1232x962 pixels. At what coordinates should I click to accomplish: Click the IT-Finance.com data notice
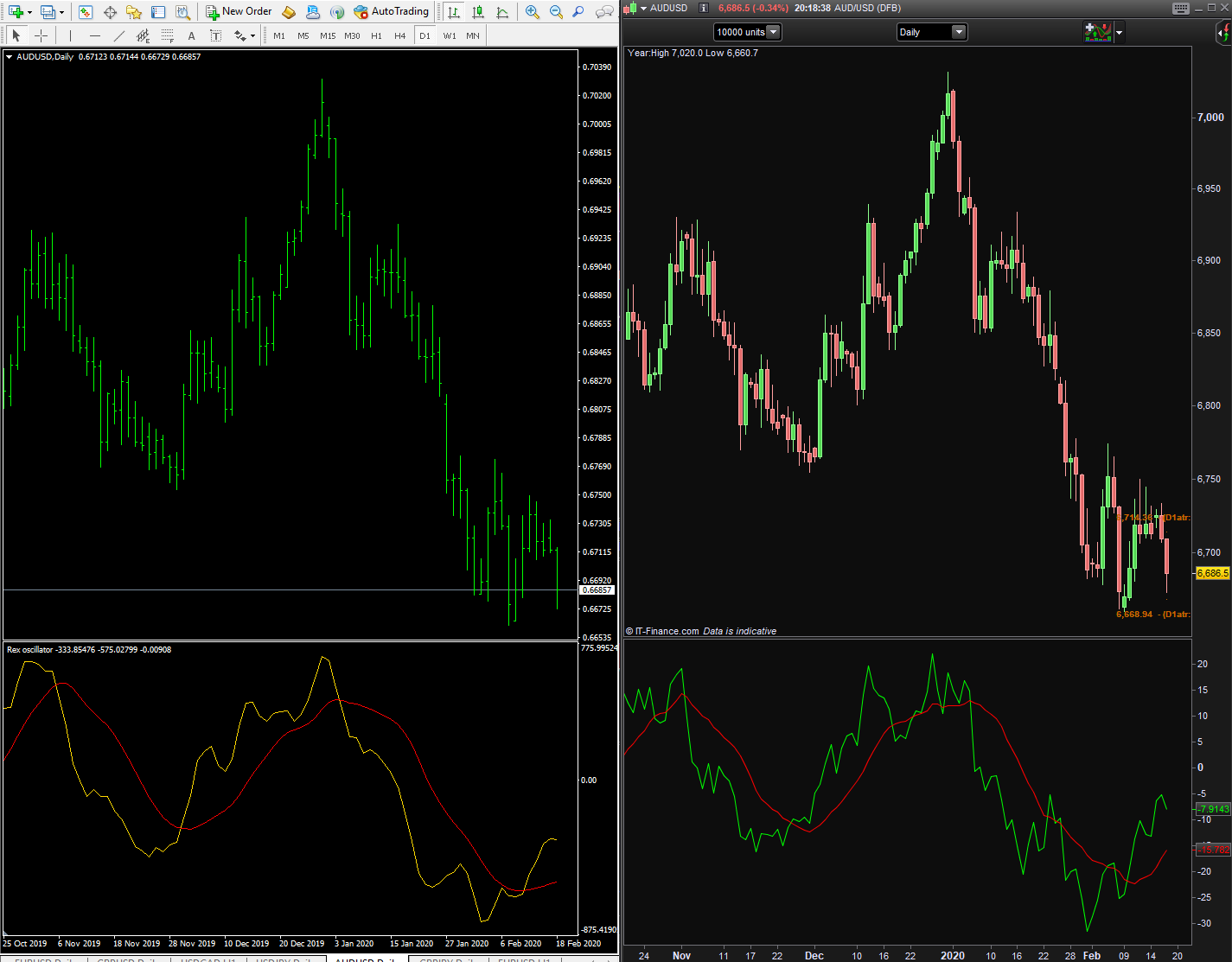[x=700, y=631]
